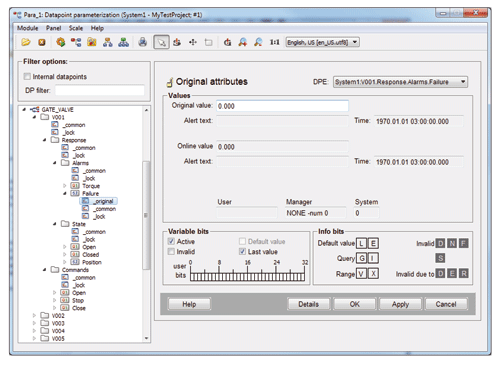Click the red rotate toolbar icon
The image size is (500, 365).
pyautogui.click(x=227, y=42)
